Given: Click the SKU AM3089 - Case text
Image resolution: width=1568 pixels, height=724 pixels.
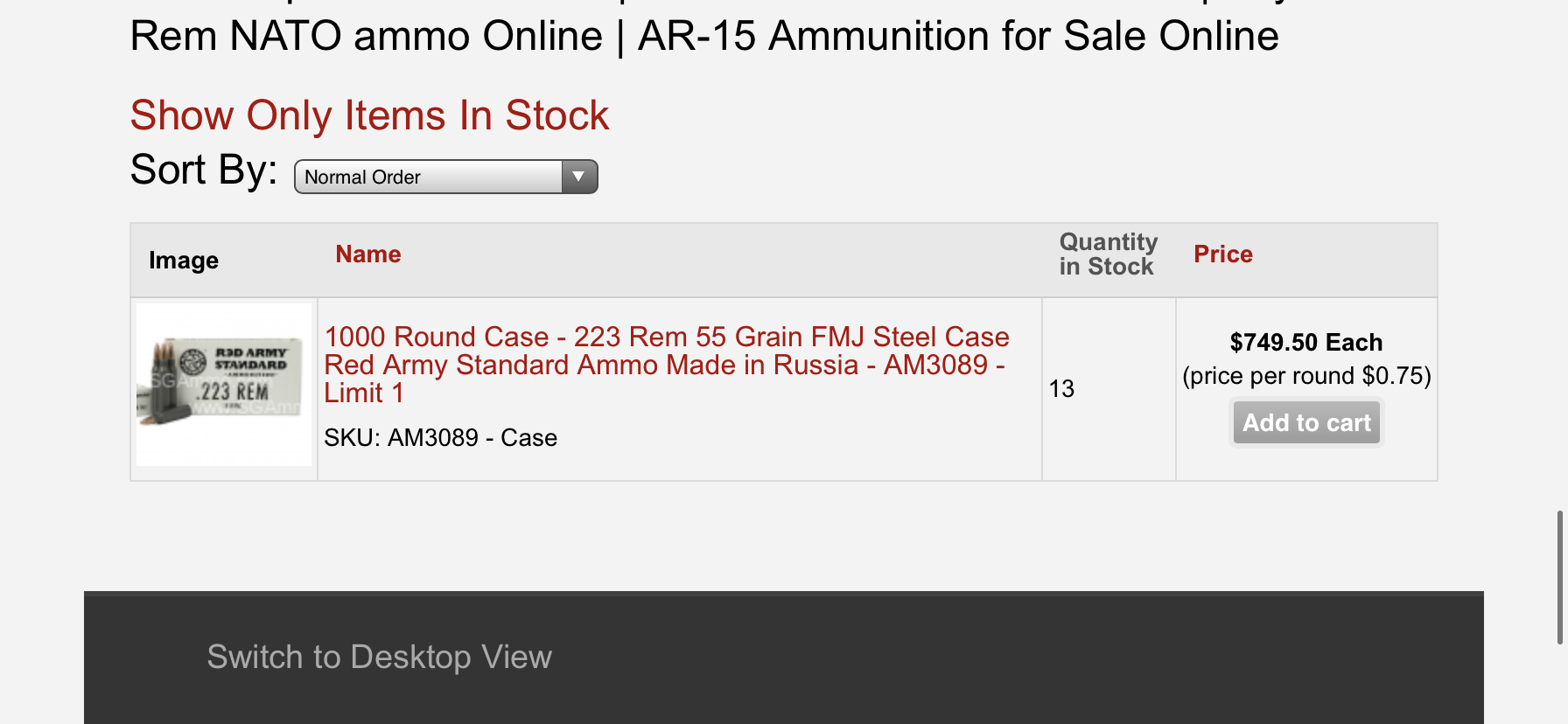Looking at the screenshot, I should click(440, 438).
